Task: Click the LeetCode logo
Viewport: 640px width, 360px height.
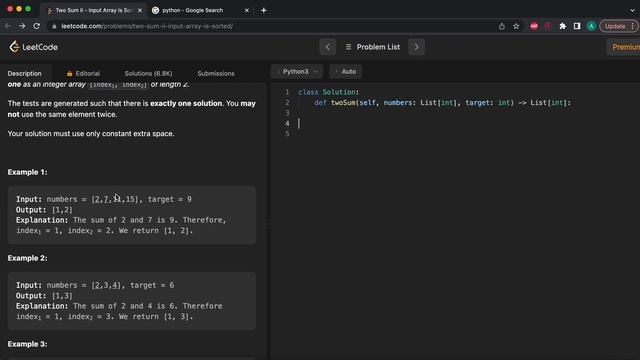Action: pos(33,47)
